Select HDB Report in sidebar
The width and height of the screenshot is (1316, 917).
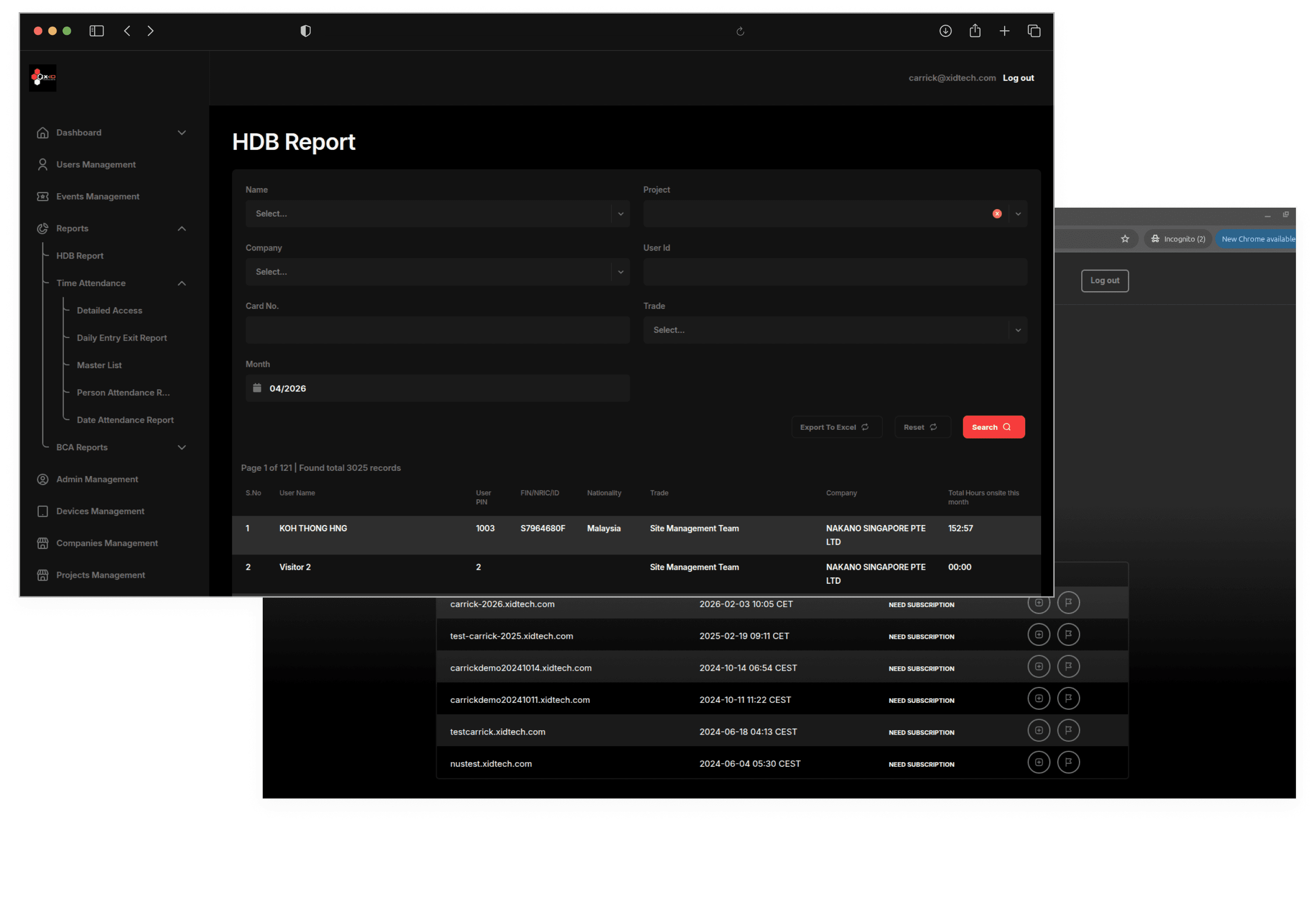80,256
